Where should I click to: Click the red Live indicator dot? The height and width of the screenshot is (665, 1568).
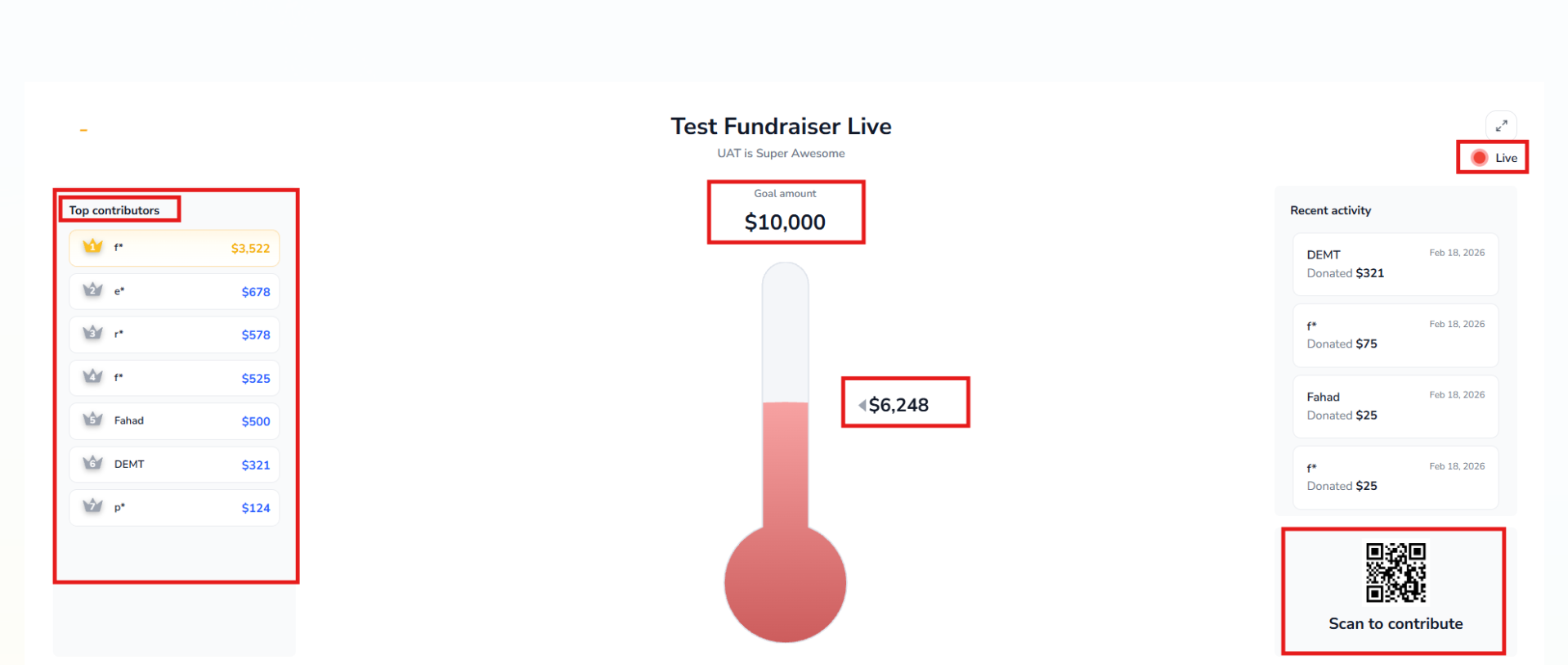1479,158
